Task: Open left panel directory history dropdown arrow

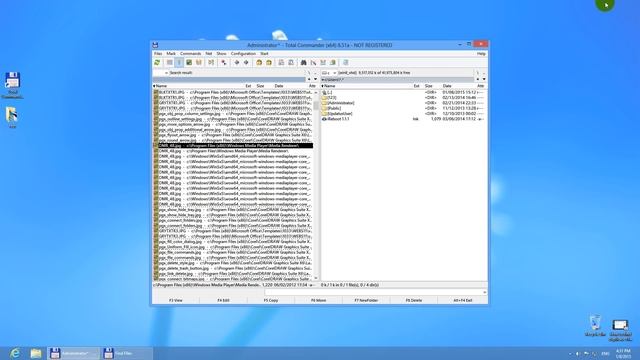Action: tap(315, 79)
